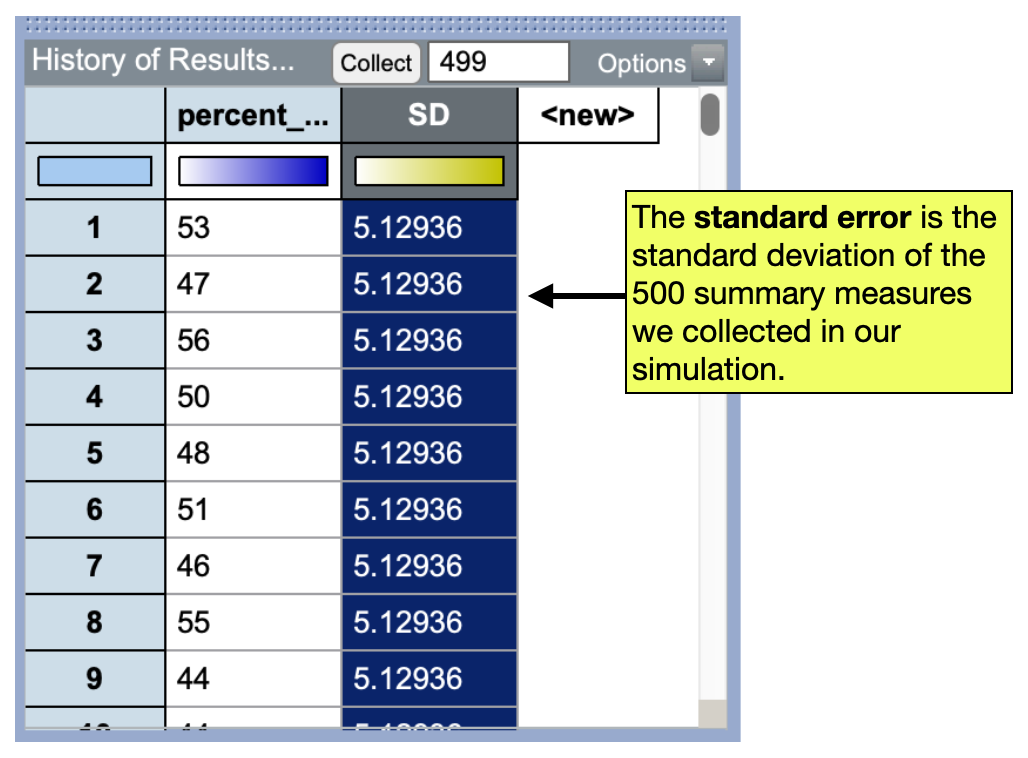
Task: Select row number 5 in the table
Action: tap(93, 453)
